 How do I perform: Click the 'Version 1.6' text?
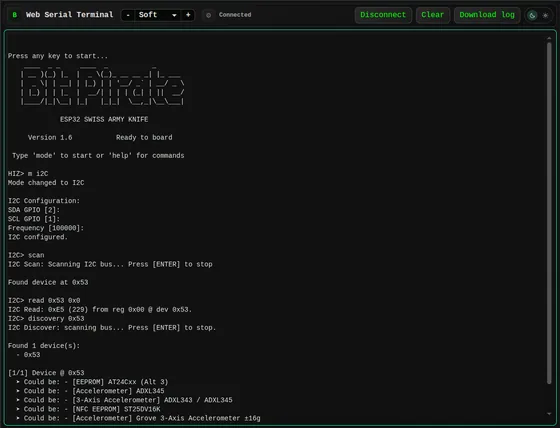50,138
